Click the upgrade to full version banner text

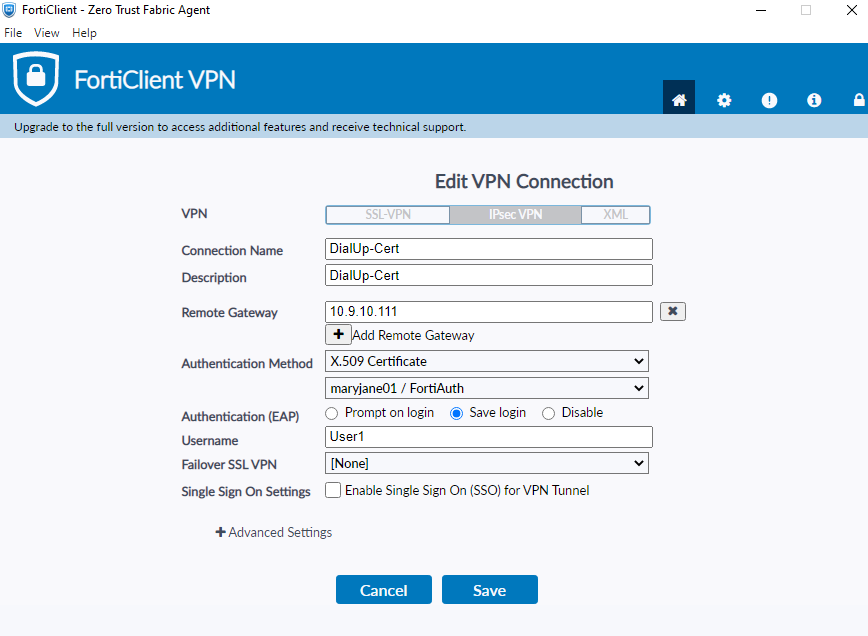(x=240, y=127)
